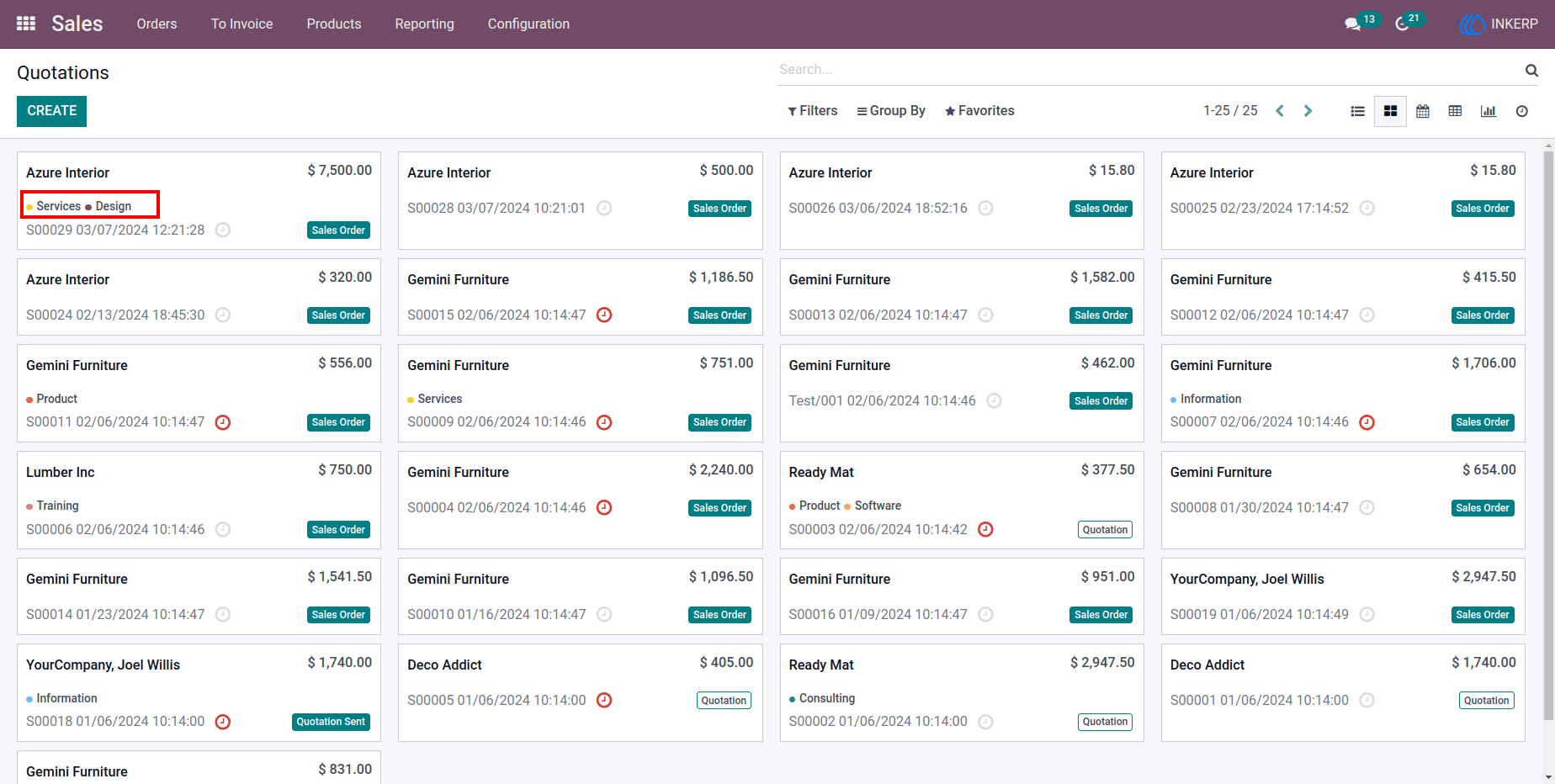Click activity clock on S00002 card
Image resolution: width=1555 pixels, height=784 pixels.
(x=986, y=722)
